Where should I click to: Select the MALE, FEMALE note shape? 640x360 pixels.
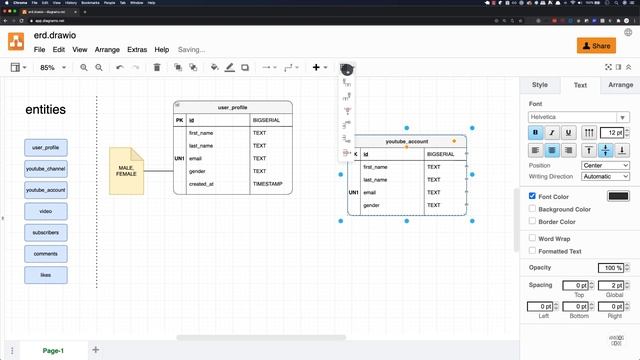coord(127,171)
